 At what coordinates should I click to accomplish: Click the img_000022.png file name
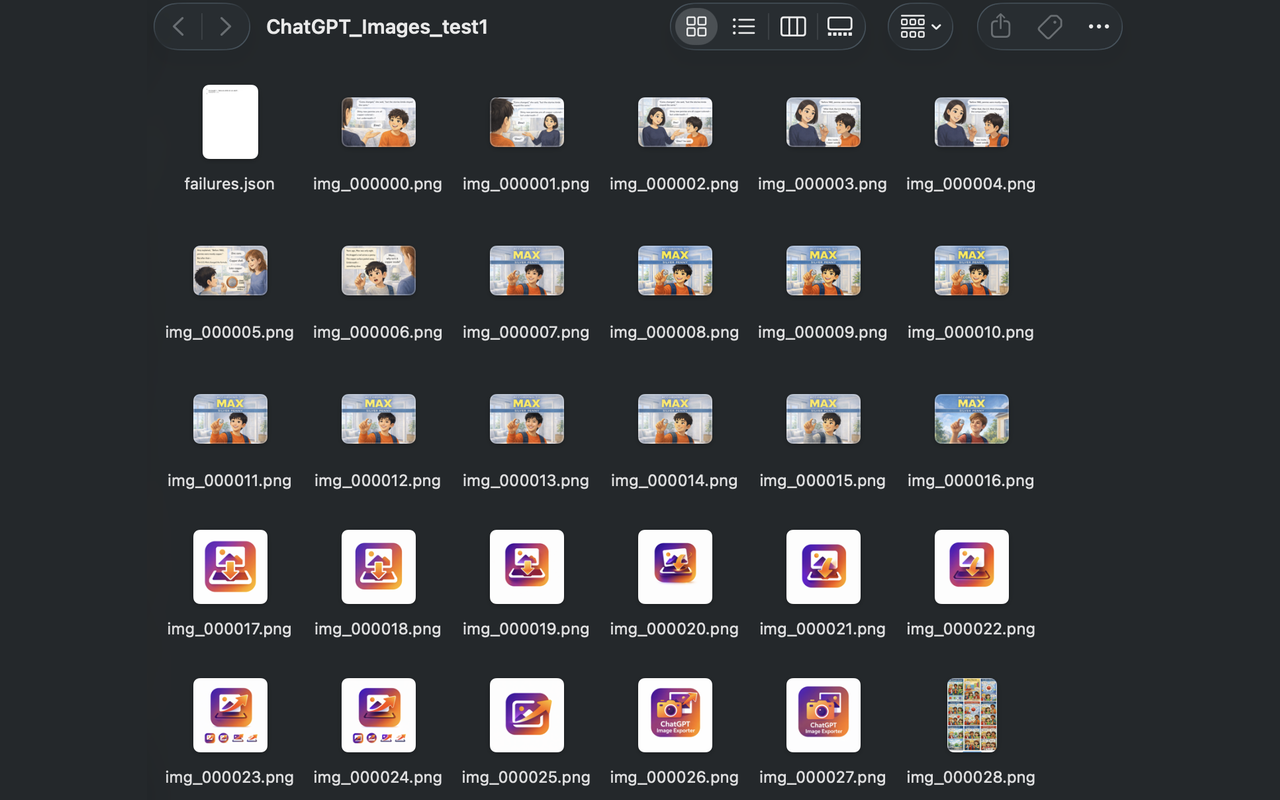(x=972, y=629)
